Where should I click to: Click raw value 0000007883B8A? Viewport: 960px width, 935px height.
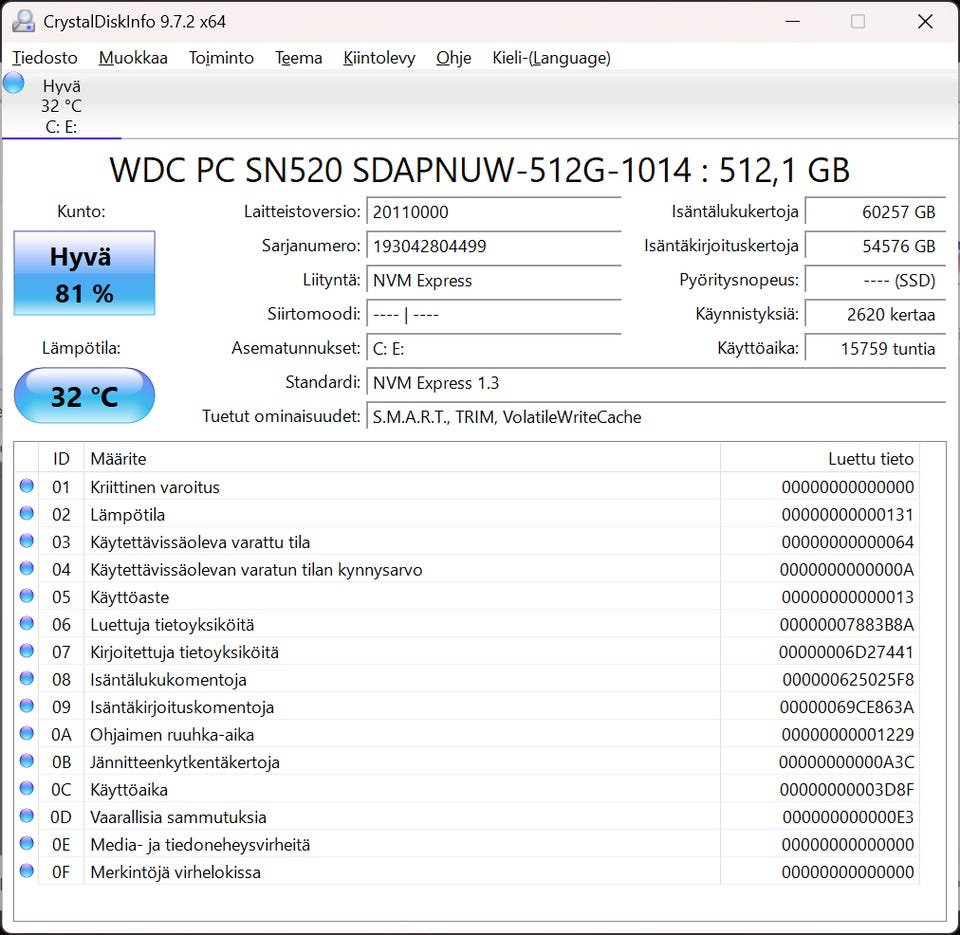point(847,625)
